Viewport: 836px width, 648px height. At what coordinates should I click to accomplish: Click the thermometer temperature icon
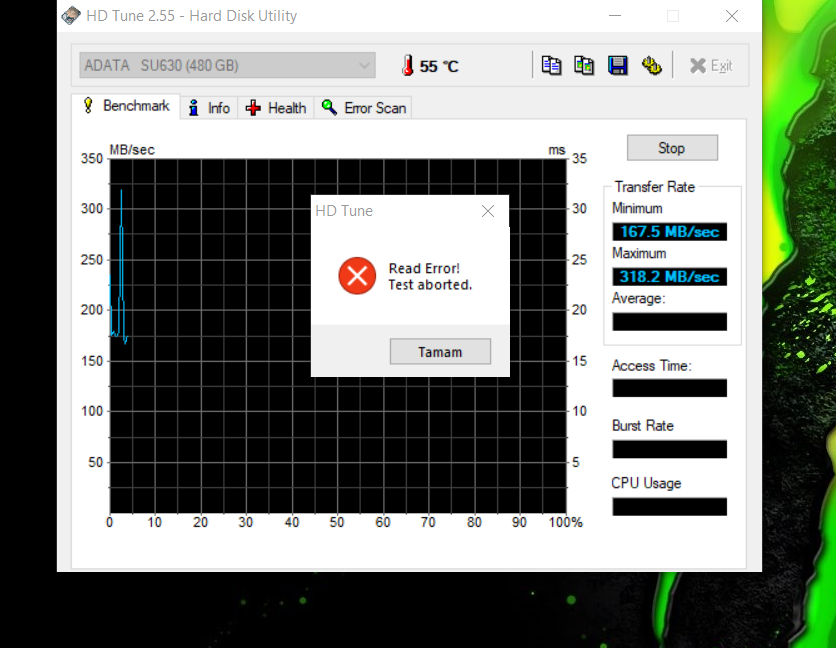(407, 66)
